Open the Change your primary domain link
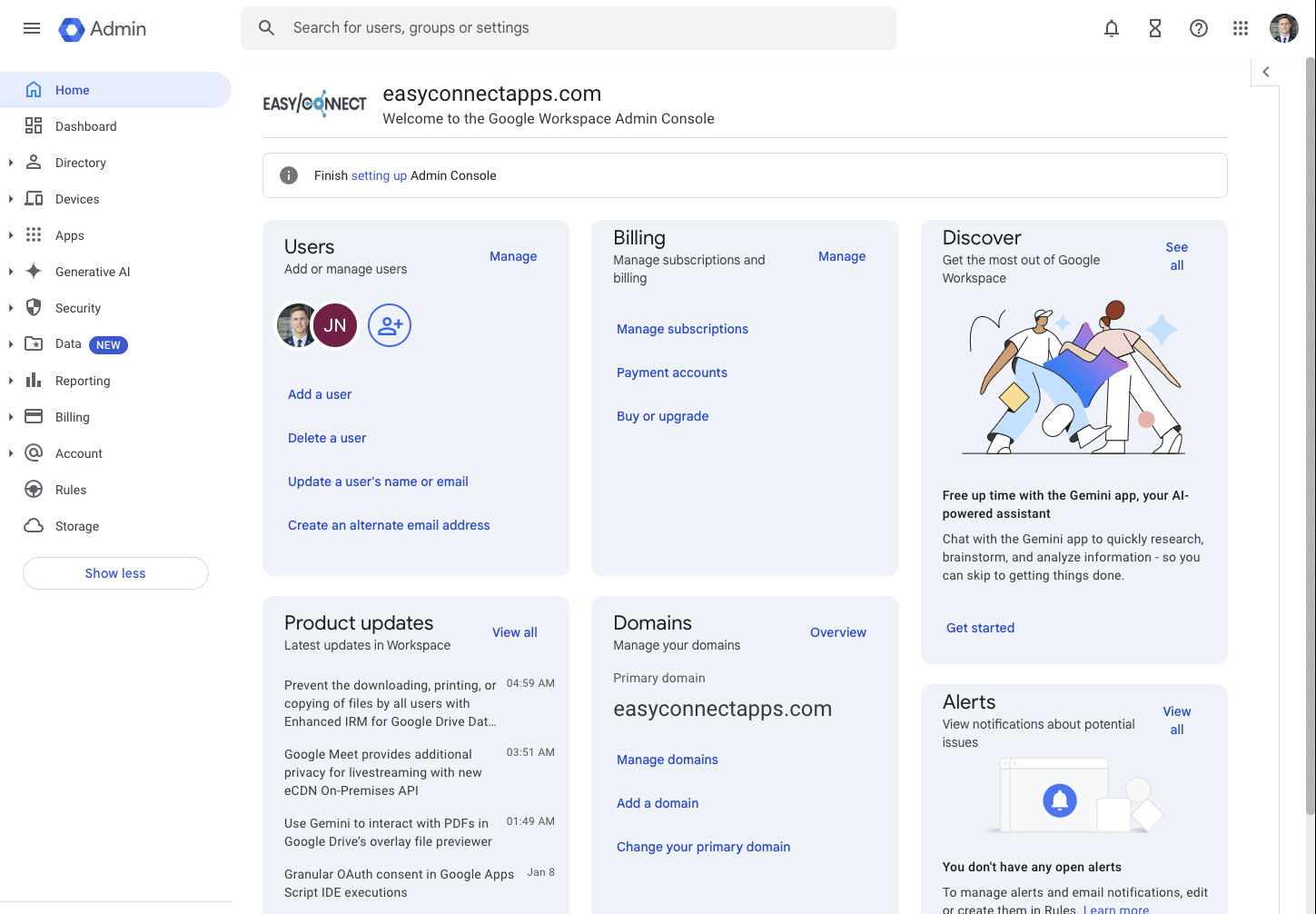This screenshot has height=914, width=1316. 703,847
